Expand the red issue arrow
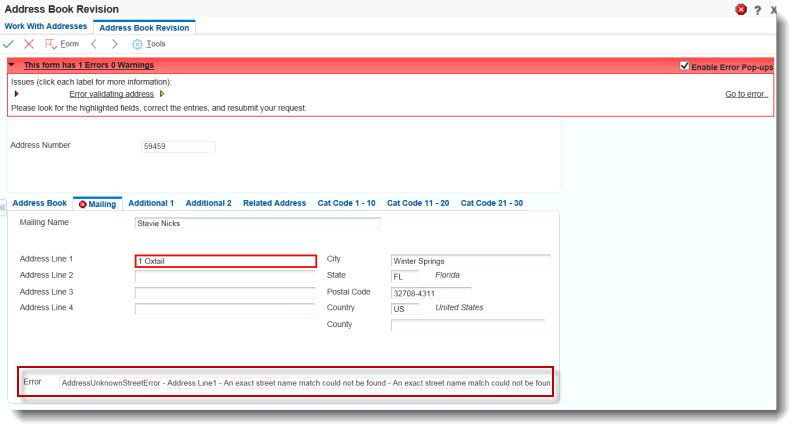This screenshot has height=433, width=800. [16, 94]
